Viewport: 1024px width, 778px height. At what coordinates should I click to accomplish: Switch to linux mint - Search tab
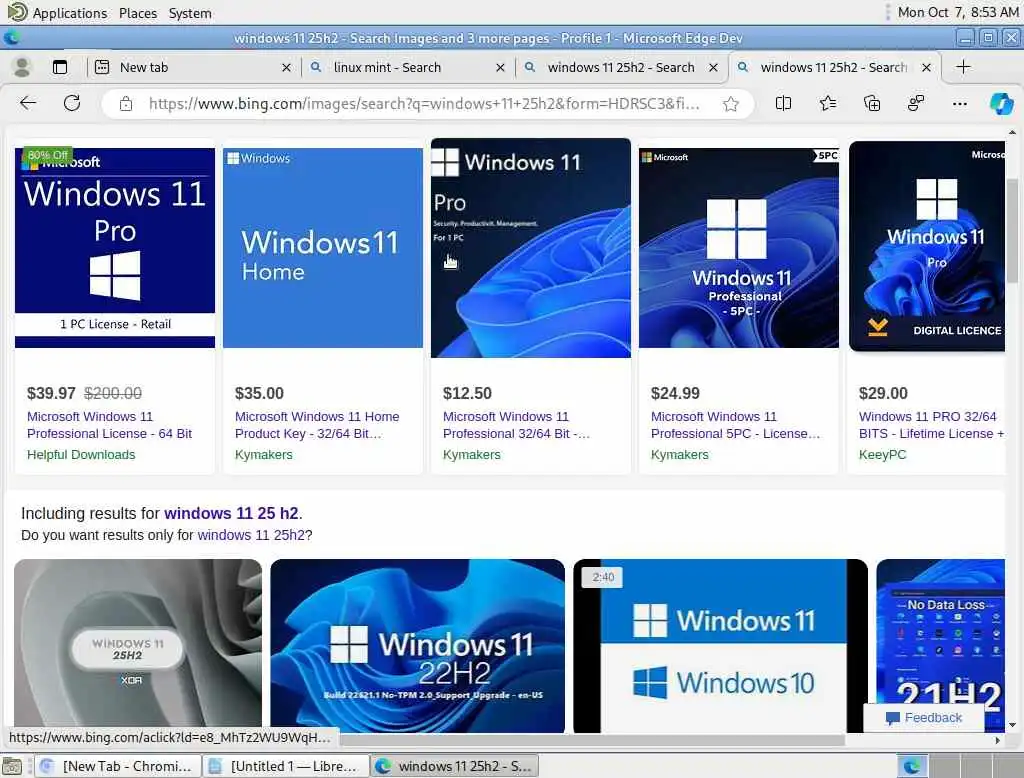tap(406, 67)
